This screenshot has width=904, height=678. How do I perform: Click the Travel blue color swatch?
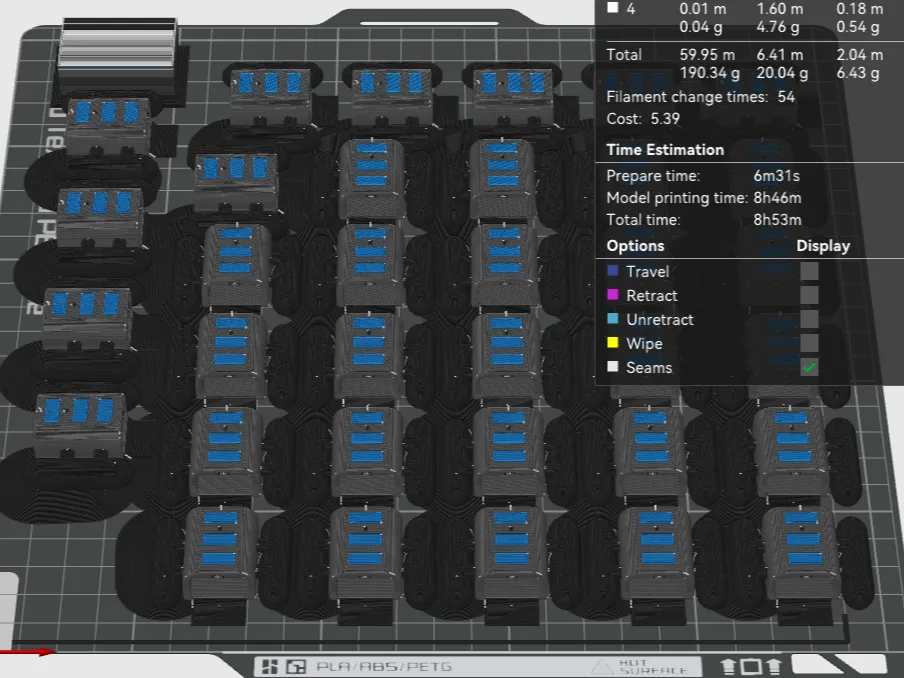(613, 270)
